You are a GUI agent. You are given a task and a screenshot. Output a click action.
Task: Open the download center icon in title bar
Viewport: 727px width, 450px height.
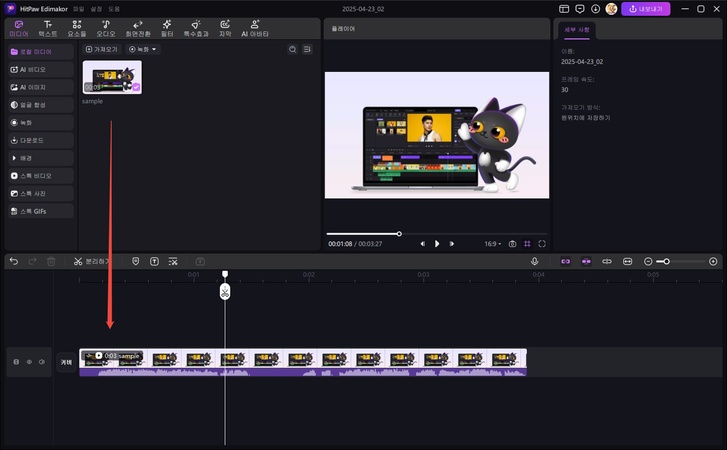tap(595, 9)
